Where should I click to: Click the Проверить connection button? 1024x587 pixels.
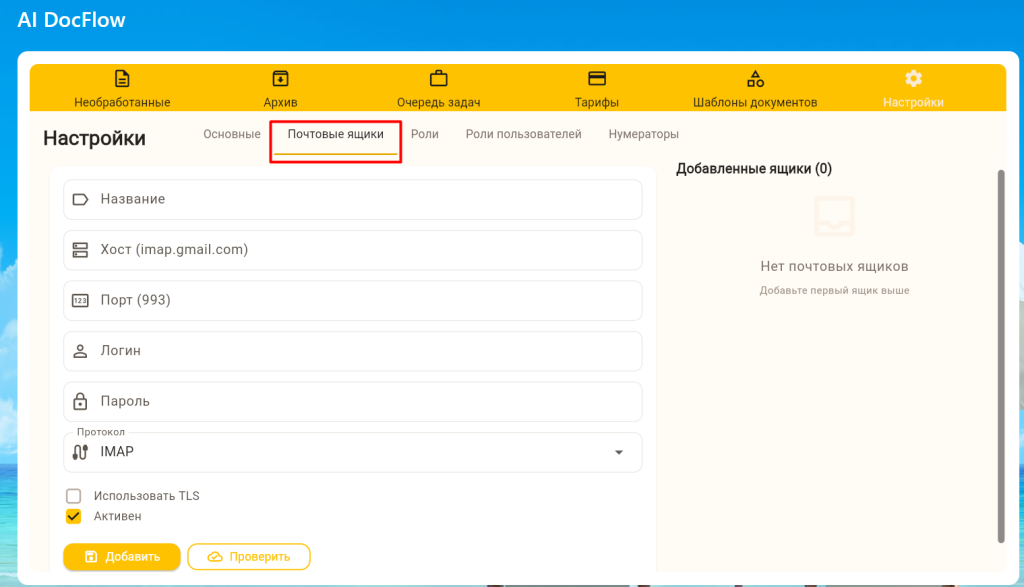249,557
